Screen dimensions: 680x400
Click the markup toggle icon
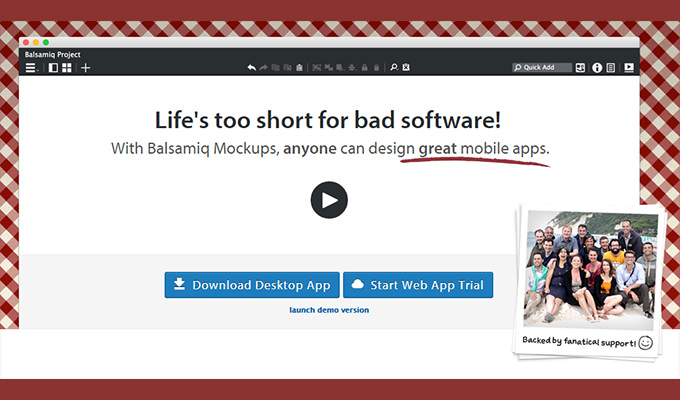tap(406, 67)
